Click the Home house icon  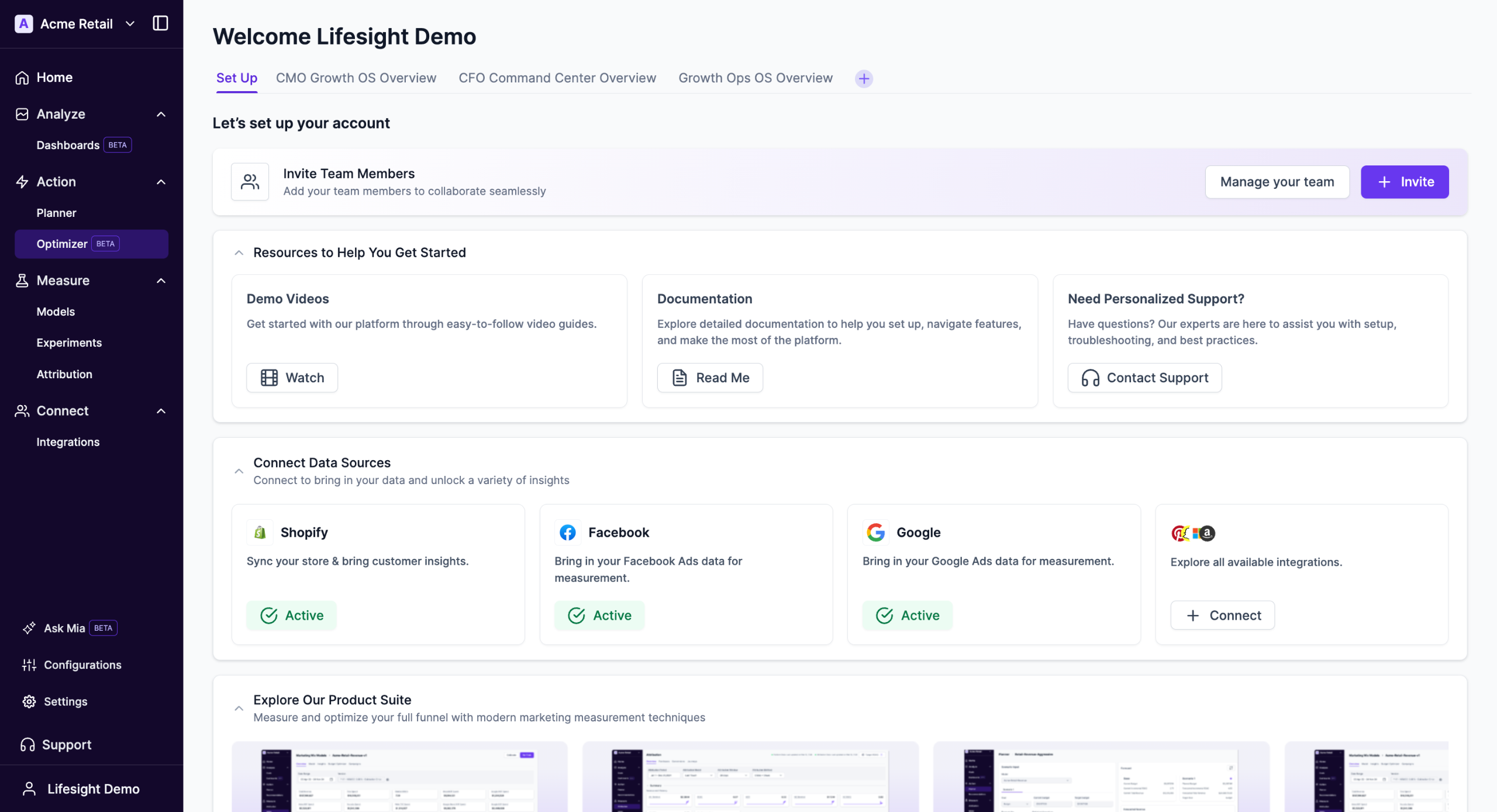pyautogui.click(x=22, y=78)
